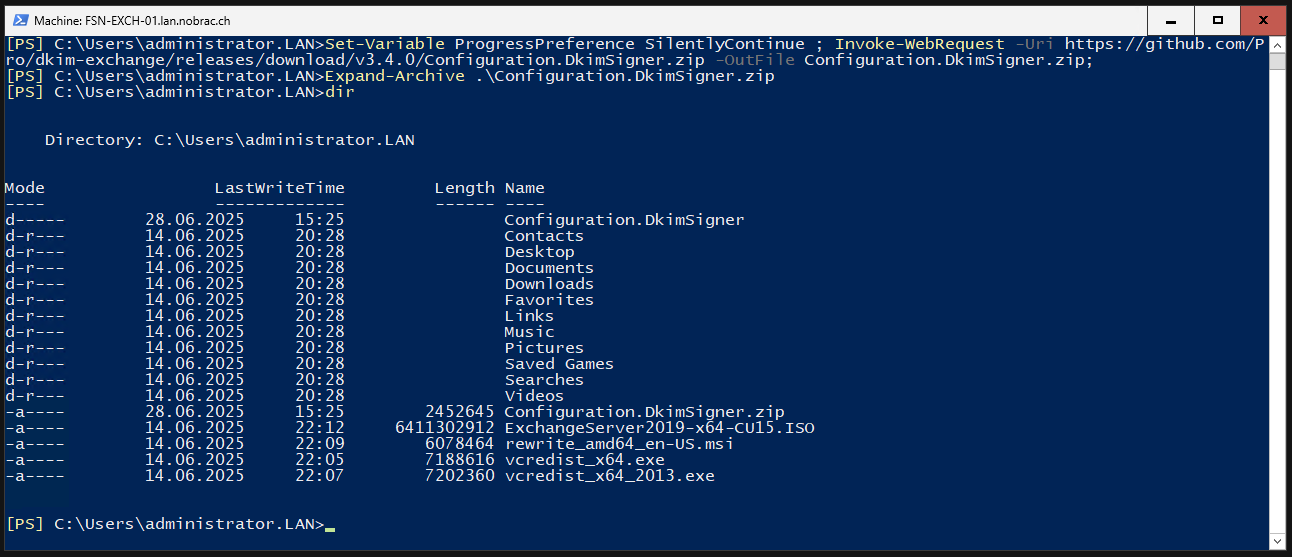Click the vcredist_x64_2013.exe listing
The image size is (1292, 557).
point(609,476)
